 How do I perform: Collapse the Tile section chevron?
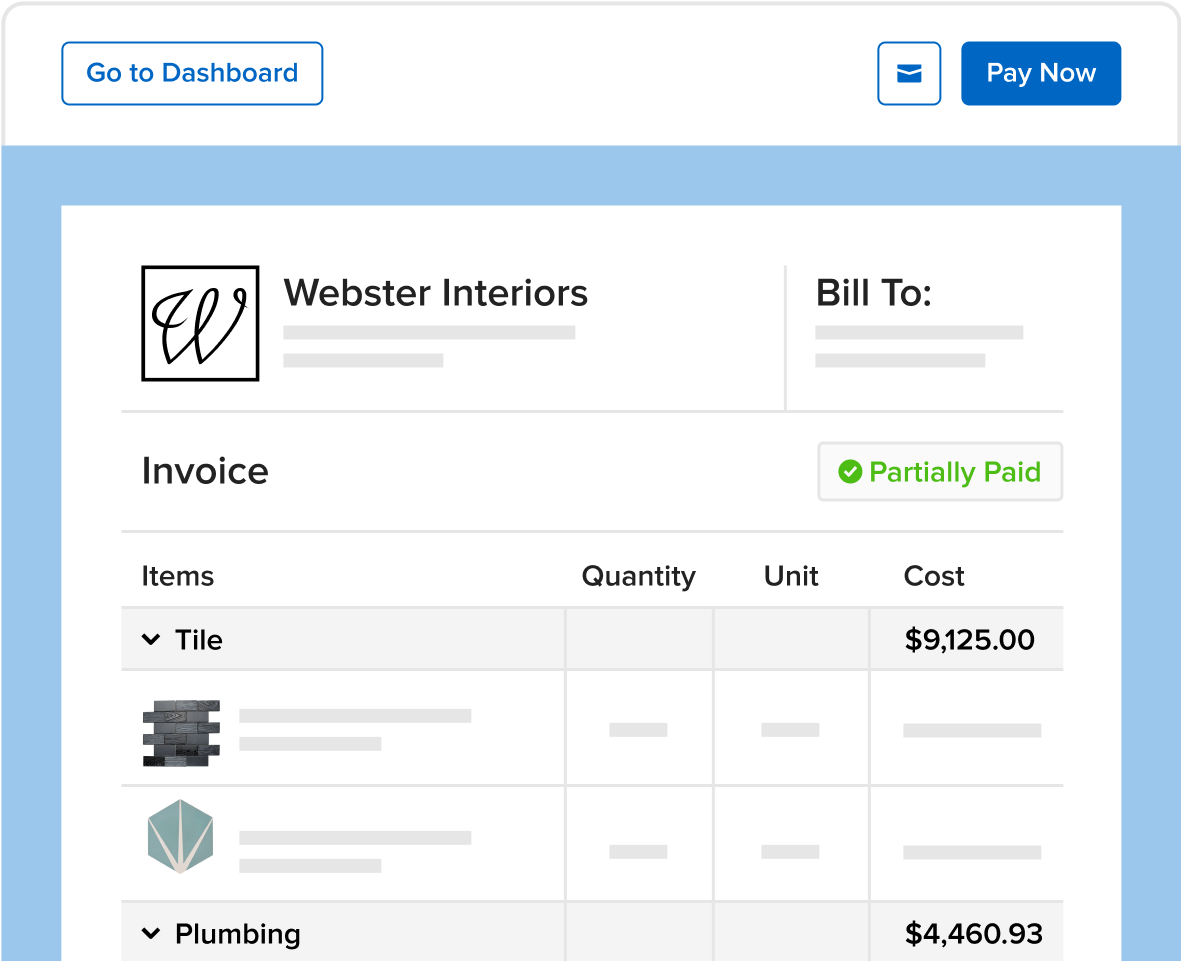point(151,639)
